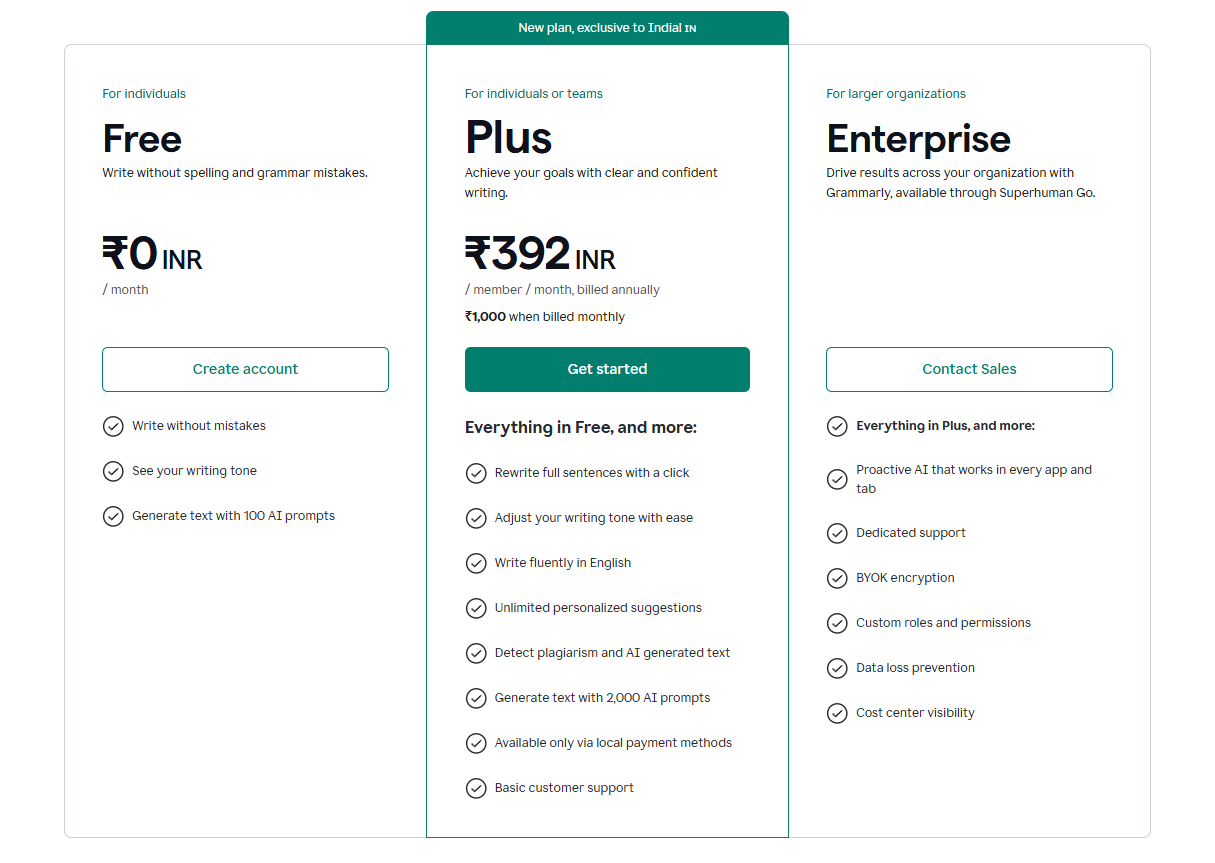Click the checkmark next to 'Basic customer support'
This screenshot has width=1215, height=863.
coord(476,788)
